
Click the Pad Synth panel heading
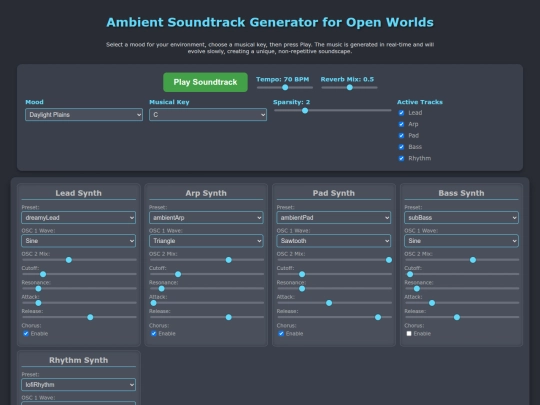point(334,193)
